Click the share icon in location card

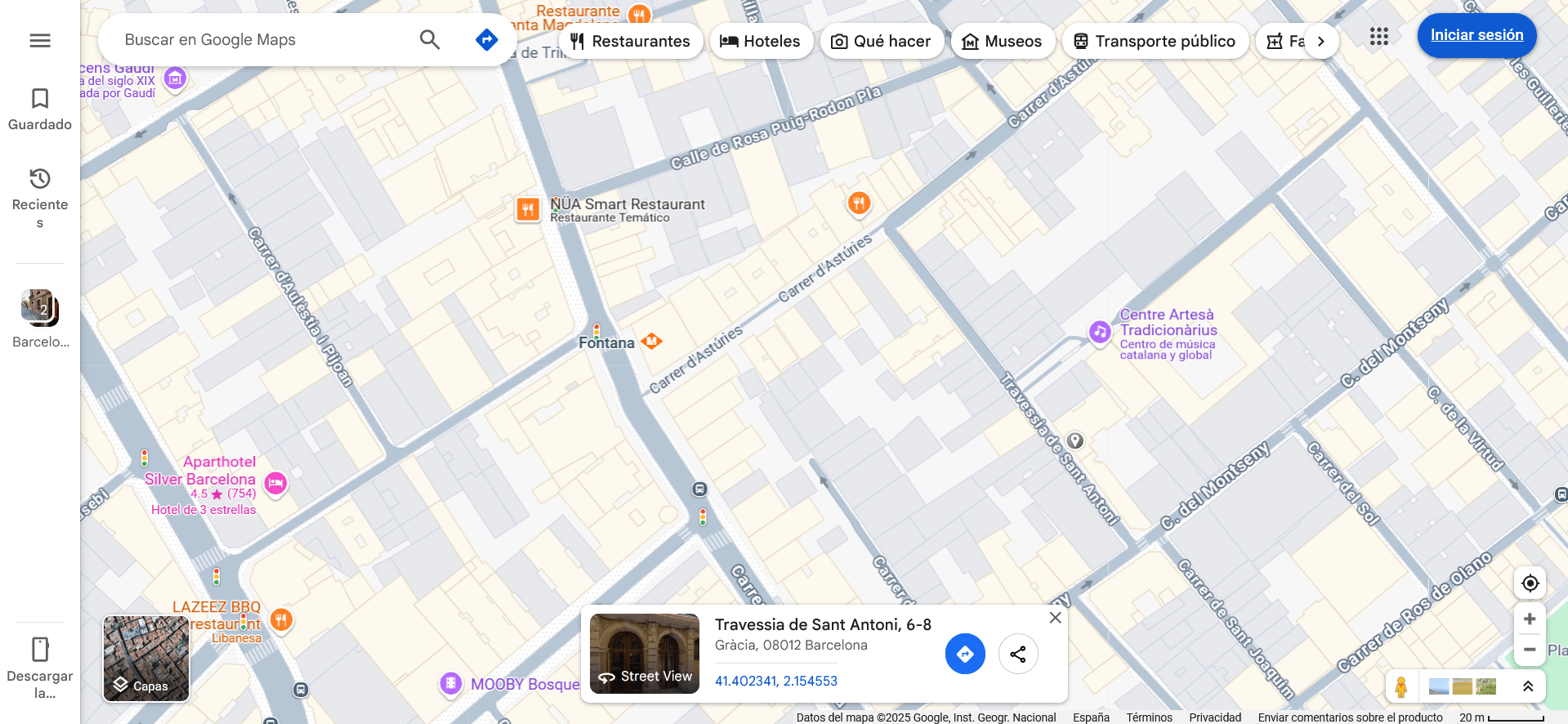pos(1018,655)
